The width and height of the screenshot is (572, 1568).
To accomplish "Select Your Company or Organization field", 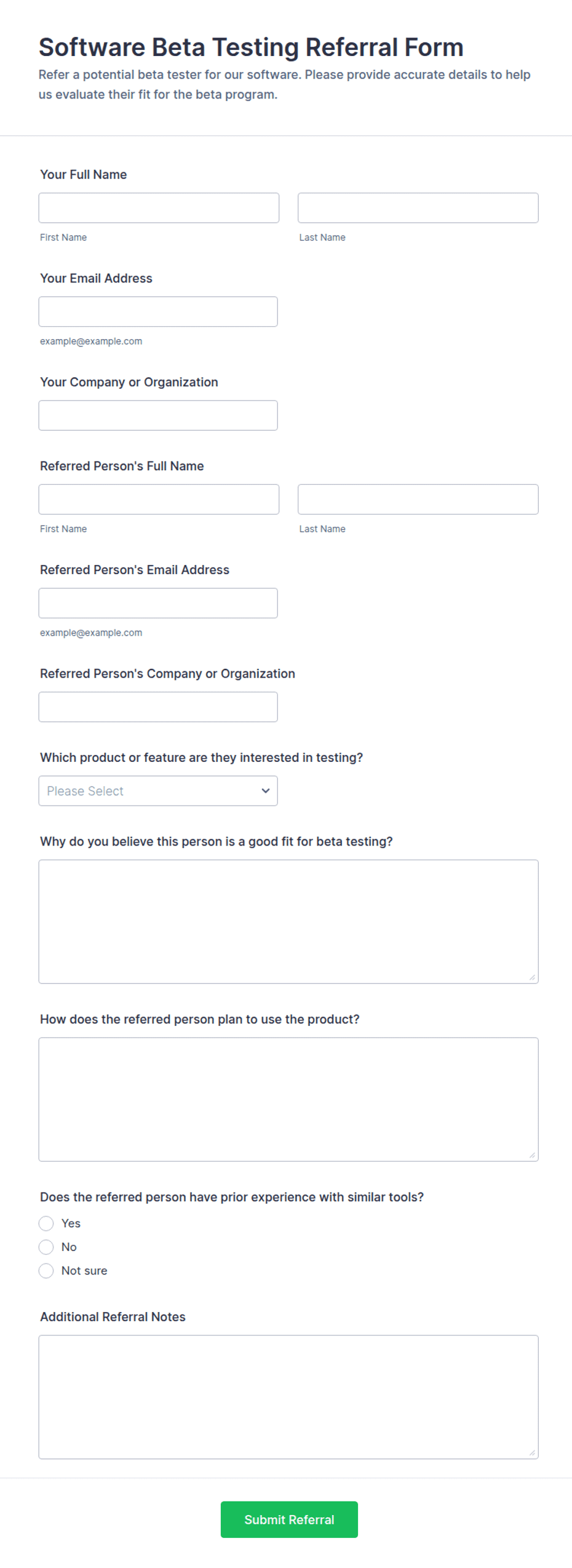I will [x=158, y=415].
